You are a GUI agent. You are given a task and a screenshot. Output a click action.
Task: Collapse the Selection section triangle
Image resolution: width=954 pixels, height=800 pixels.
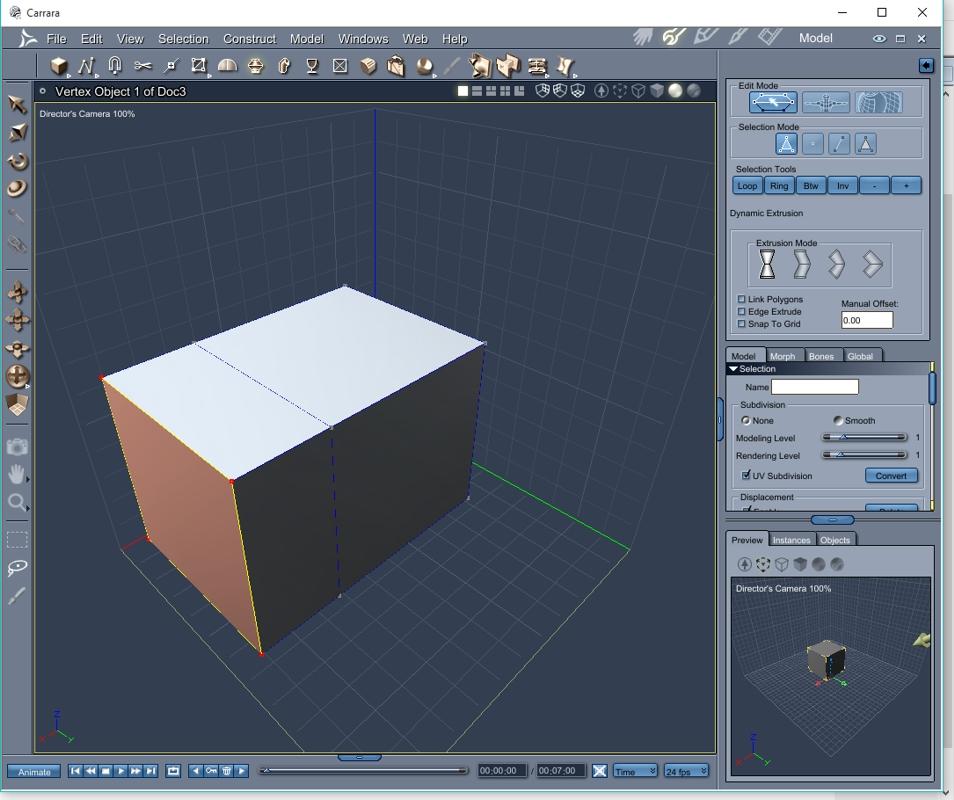[733, 369]
